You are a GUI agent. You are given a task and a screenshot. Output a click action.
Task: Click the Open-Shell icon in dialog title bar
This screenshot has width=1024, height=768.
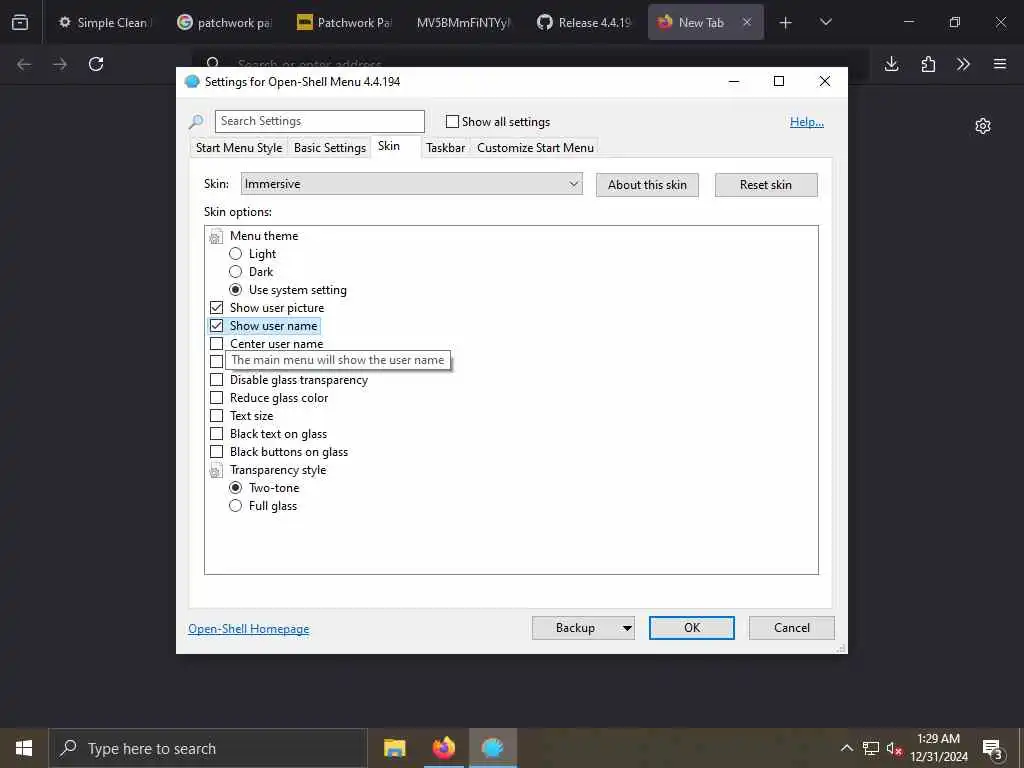click(192, 82)
